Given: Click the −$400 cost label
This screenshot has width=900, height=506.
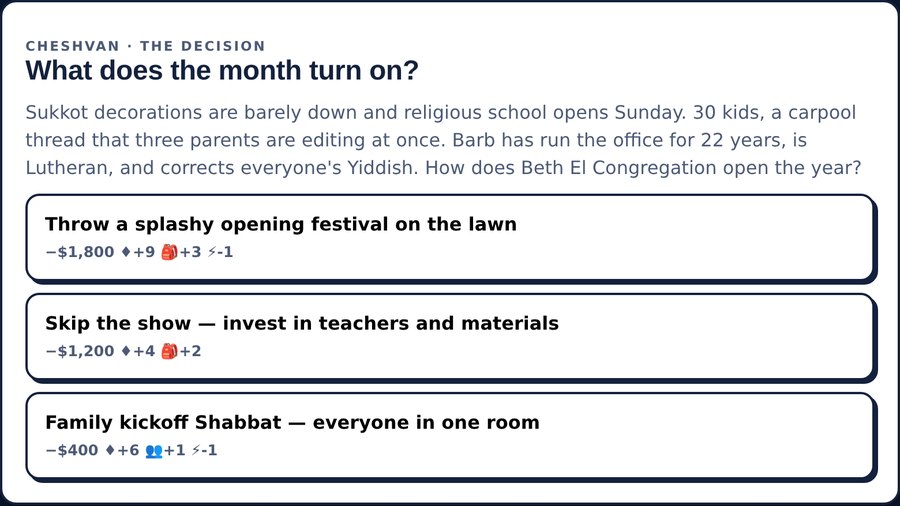Looking at the screenshot, I should tap(72, 450).
